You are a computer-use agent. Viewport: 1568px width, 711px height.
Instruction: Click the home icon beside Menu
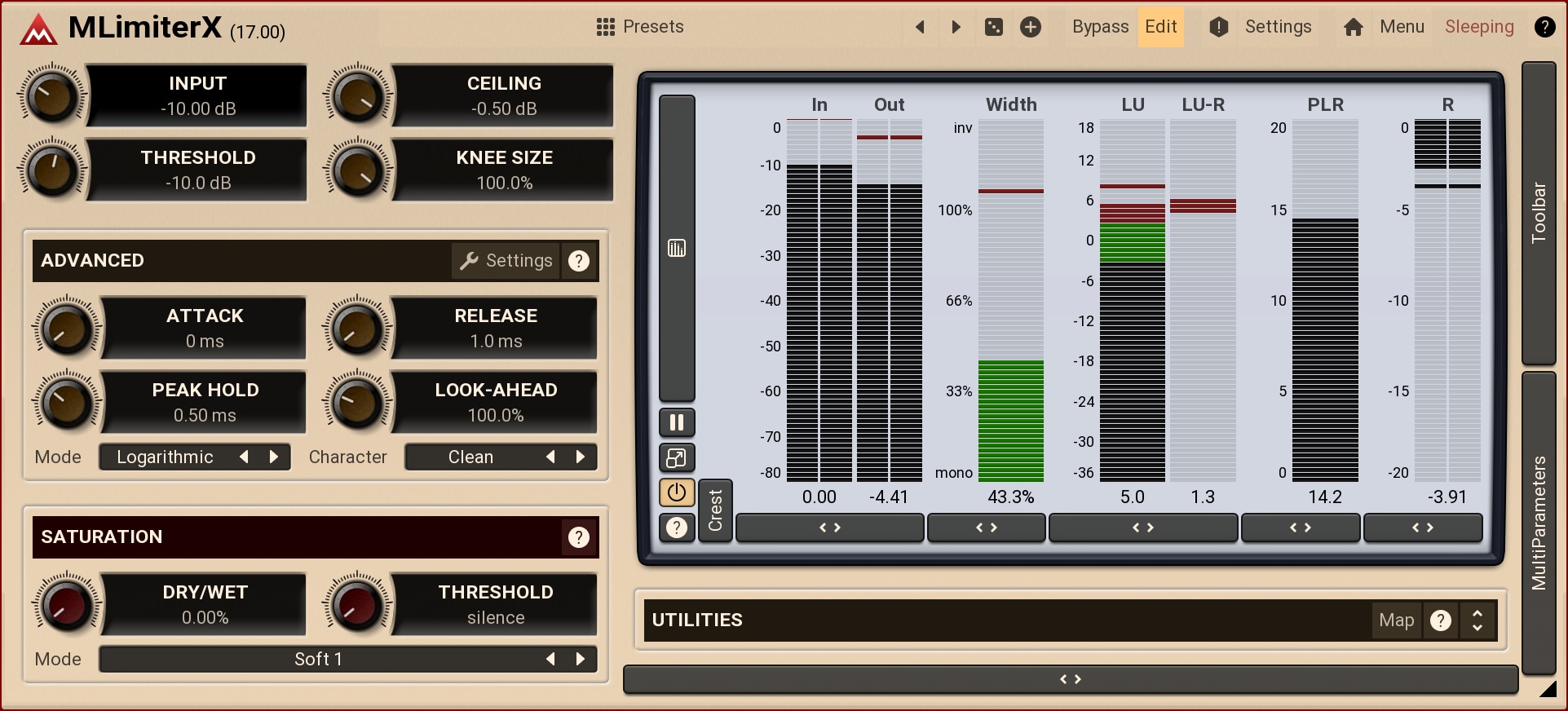[1354, 27]
